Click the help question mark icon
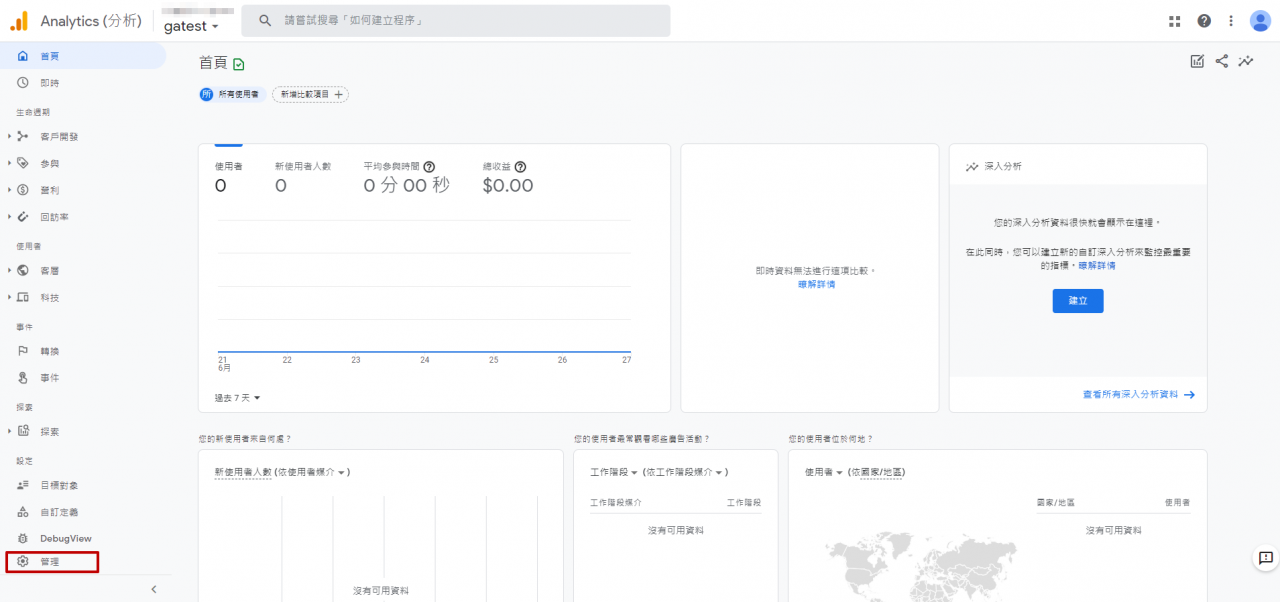This screenshot has height=602, width=1280. [1204, 21]
